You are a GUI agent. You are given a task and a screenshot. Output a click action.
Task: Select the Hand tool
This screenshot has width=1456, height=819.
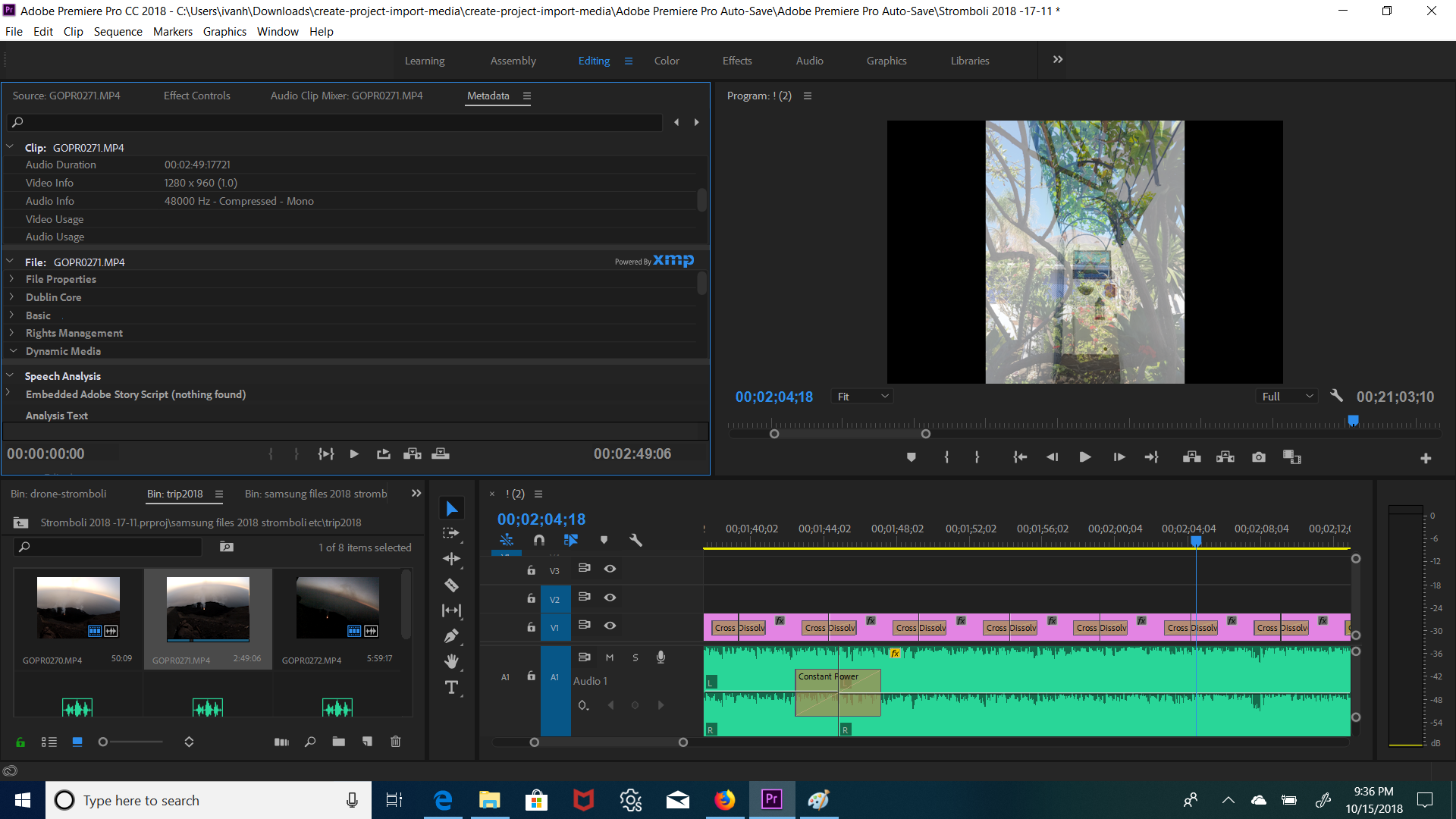pos(451,661)
